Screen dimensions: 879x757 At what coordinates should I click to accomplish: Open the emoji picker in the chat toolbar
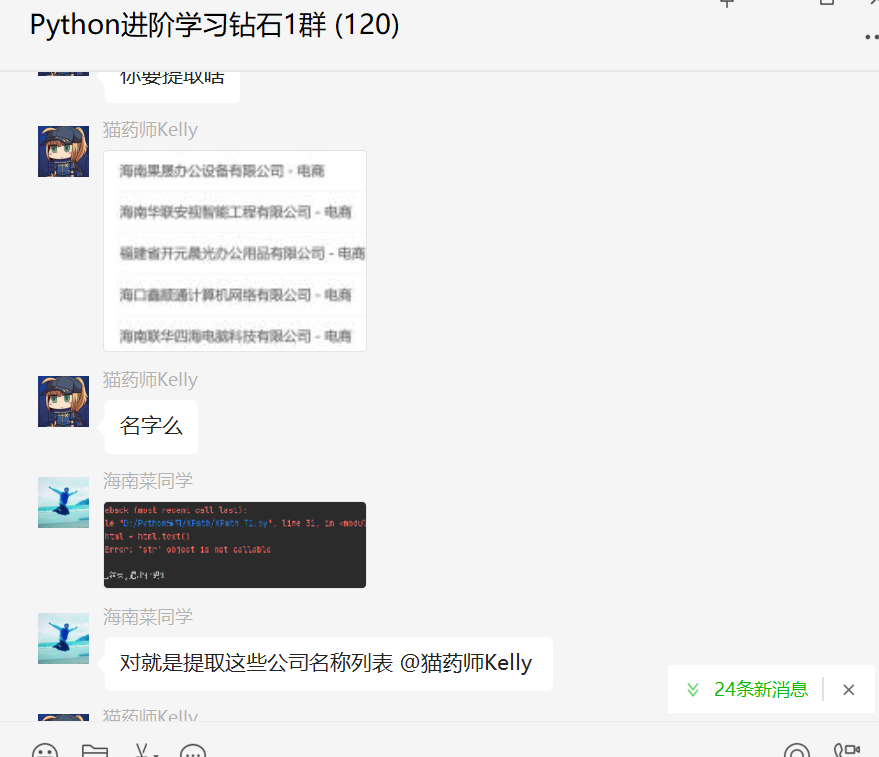point(45,751)
